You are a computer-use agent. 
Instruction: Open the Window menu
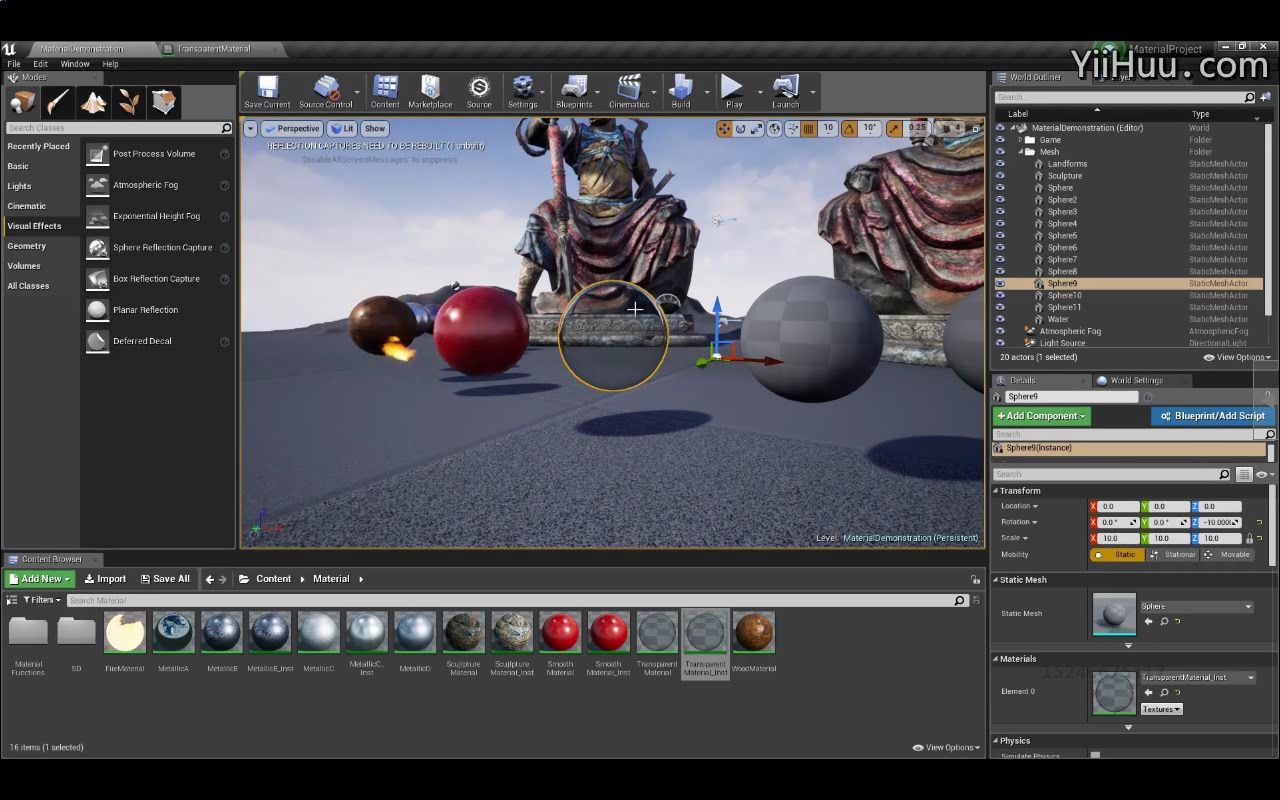click(x=75, y=64)
